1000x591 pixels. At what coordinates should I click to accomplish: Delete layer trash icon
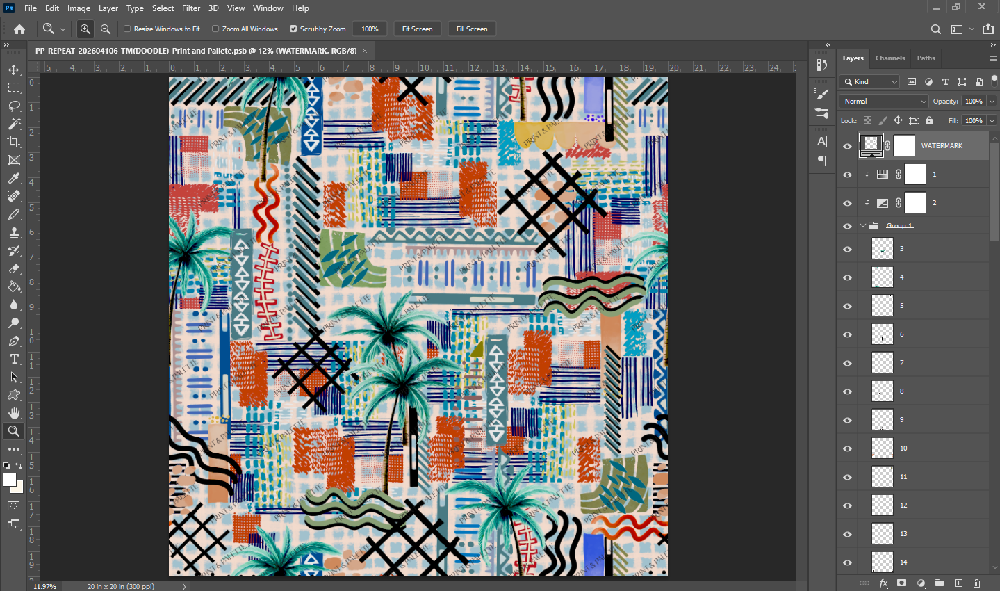977,583
